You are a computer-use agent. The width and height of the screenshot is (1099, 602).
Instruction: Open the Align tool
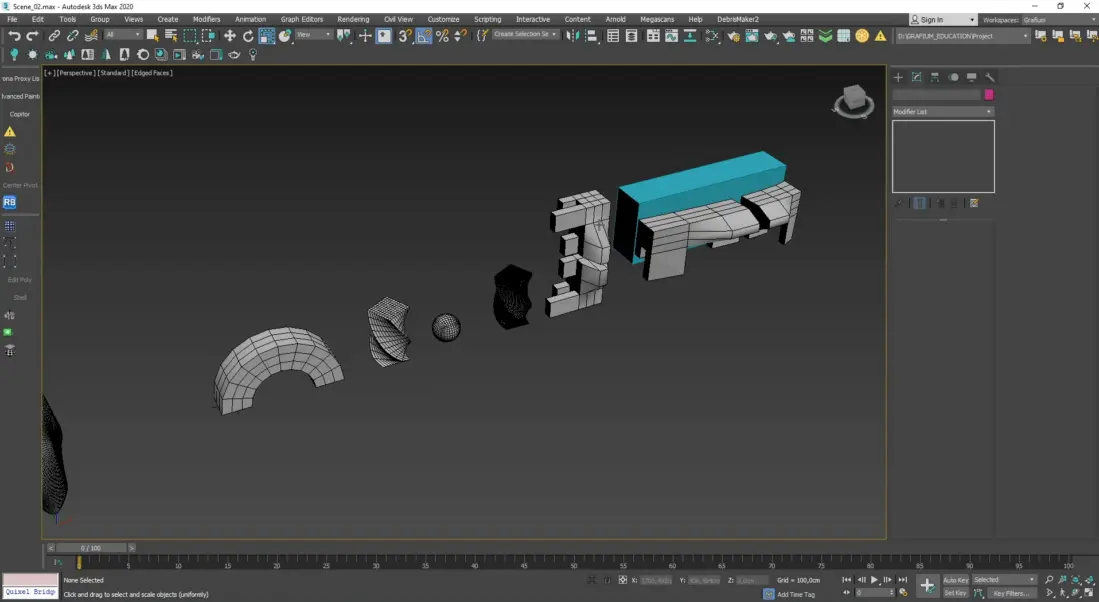click(591, 36)
